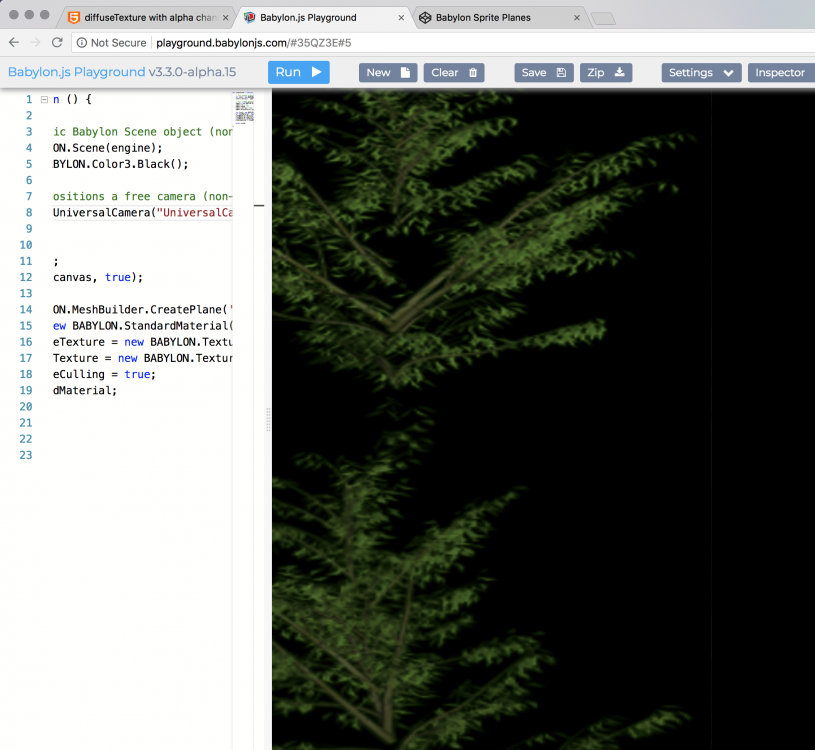The image size is (815, 750).
Task: View site info Not Secure icon
Action: 82,43
